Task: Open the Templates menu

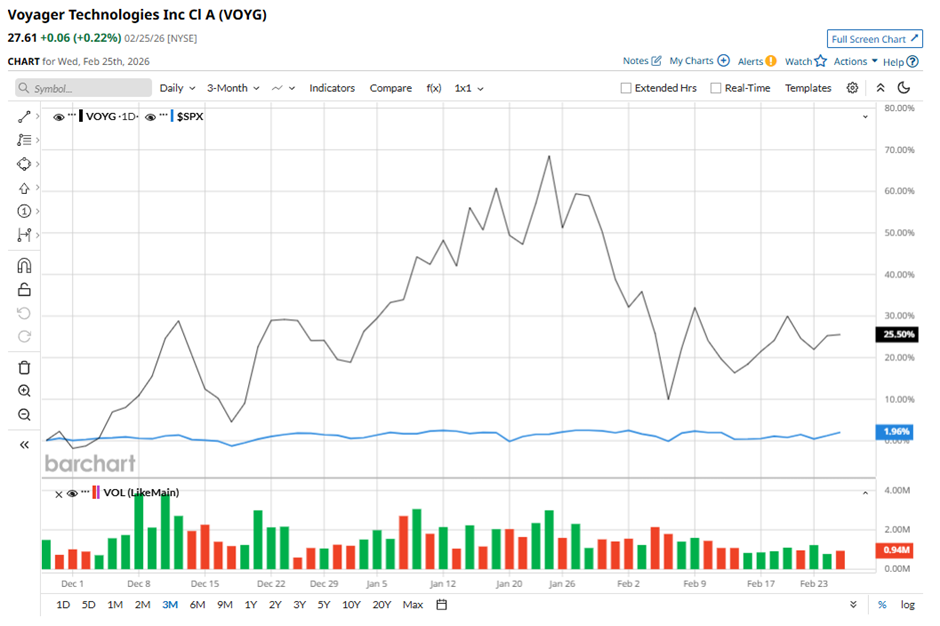Action: [x=808, y=88]
